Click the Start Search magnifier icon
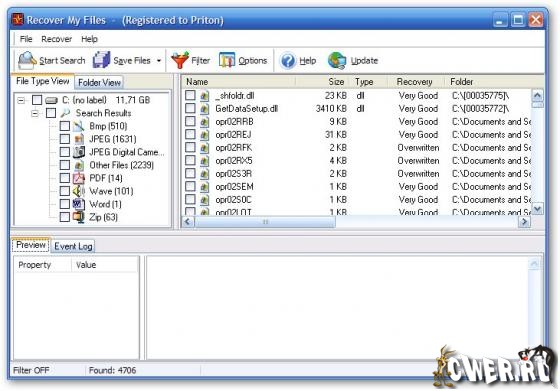The image size is (560, 391). [27, 60]
